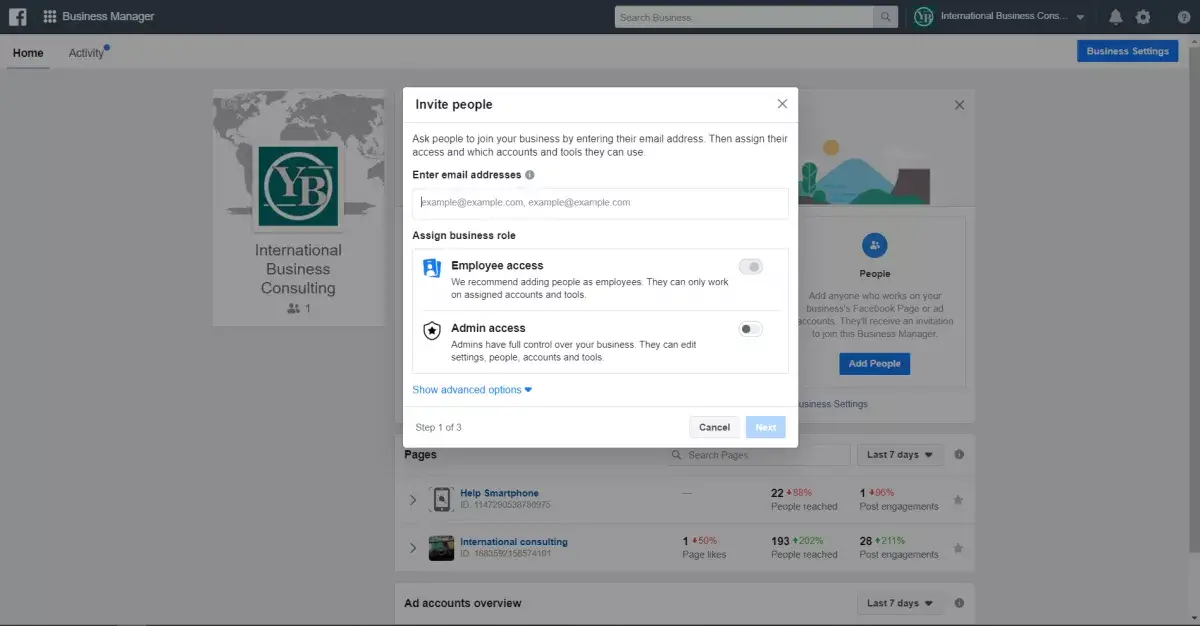This screenshot has width=1200, height=626.
Task: Click the Business Settings link below cards
Action: coord(832,404)
